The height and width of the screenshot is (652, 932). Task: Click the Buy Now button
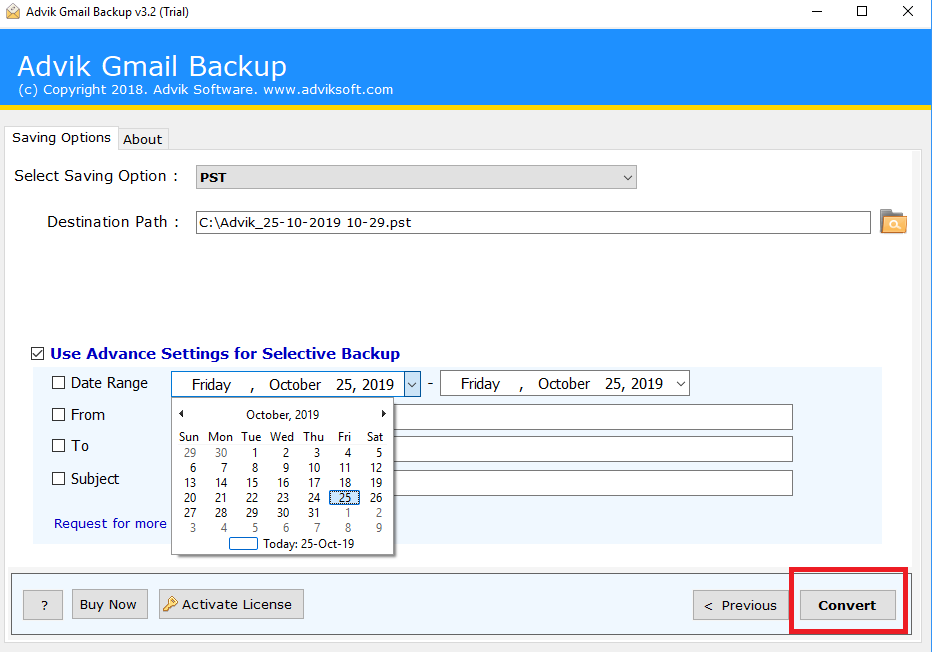109,604
